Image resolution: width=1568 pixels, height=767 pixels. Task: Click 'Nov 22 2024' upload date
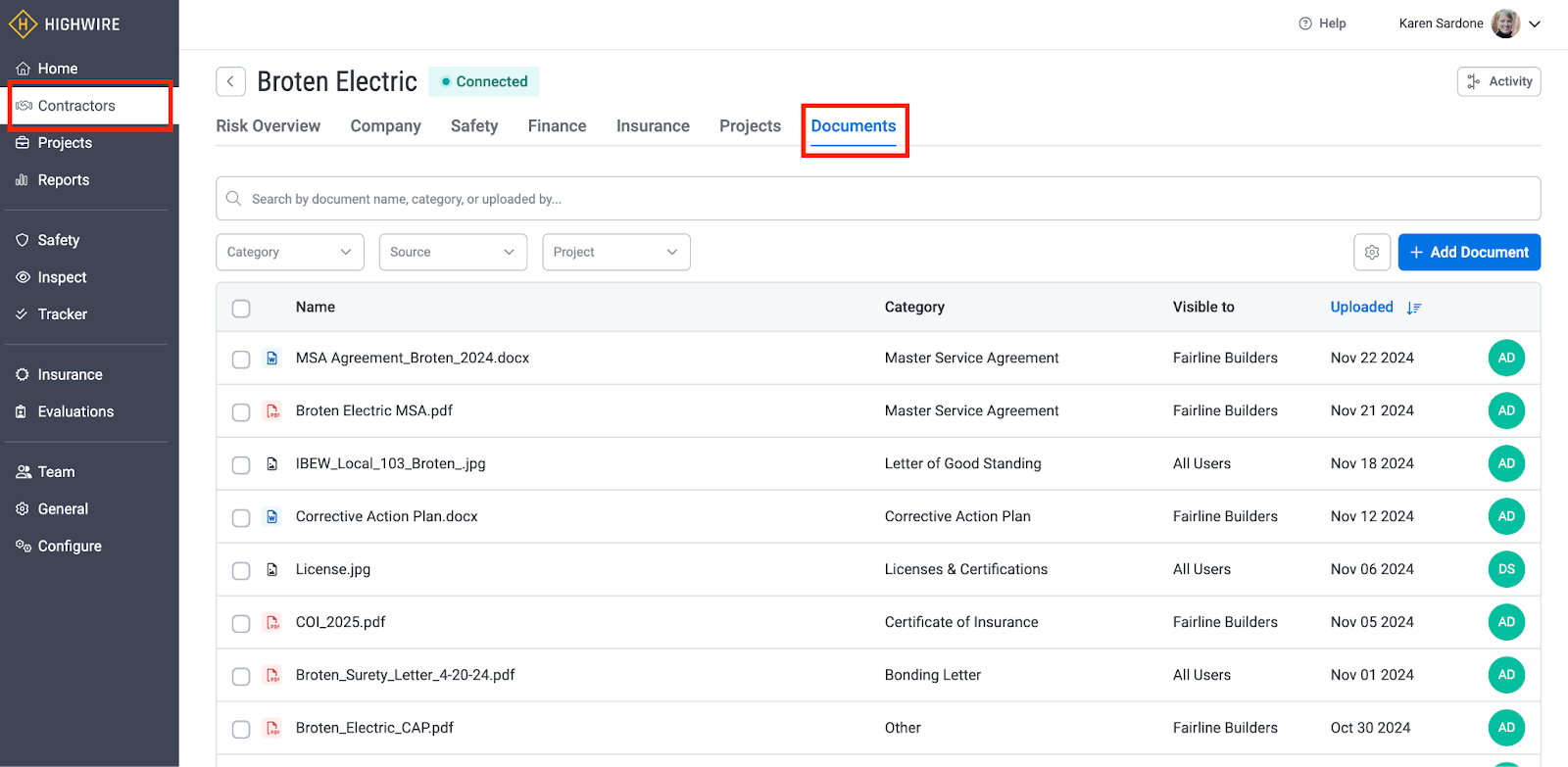point(1372,358)
